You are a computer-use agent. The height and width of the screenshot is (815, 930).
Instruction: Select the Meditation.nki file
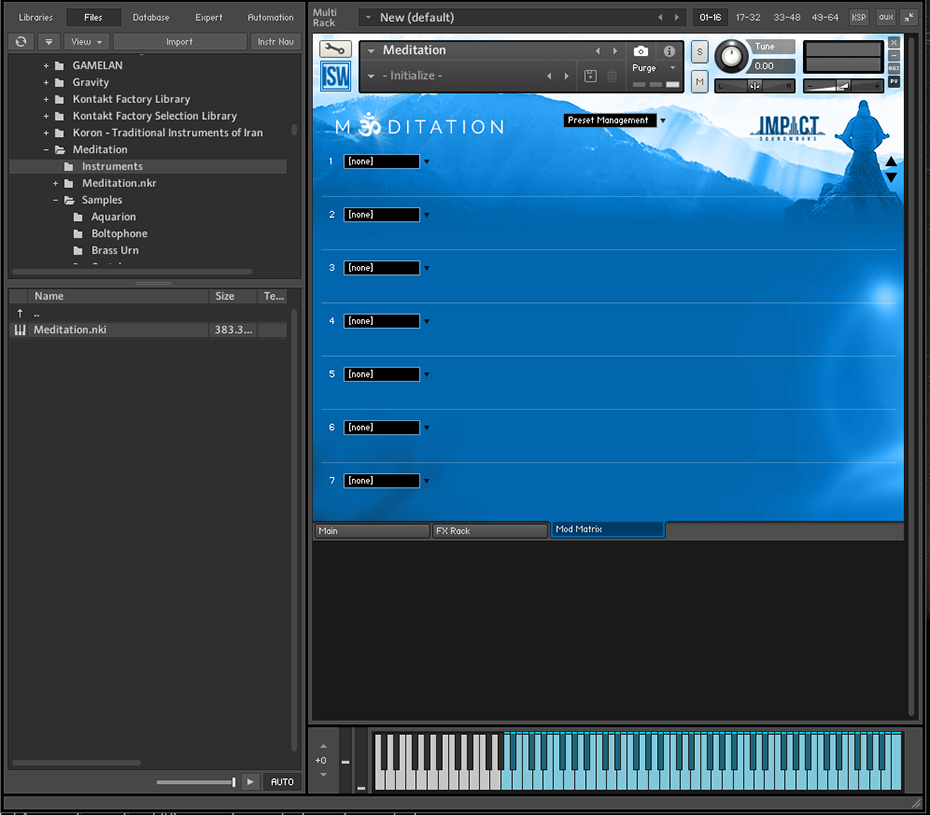point(148,330)
